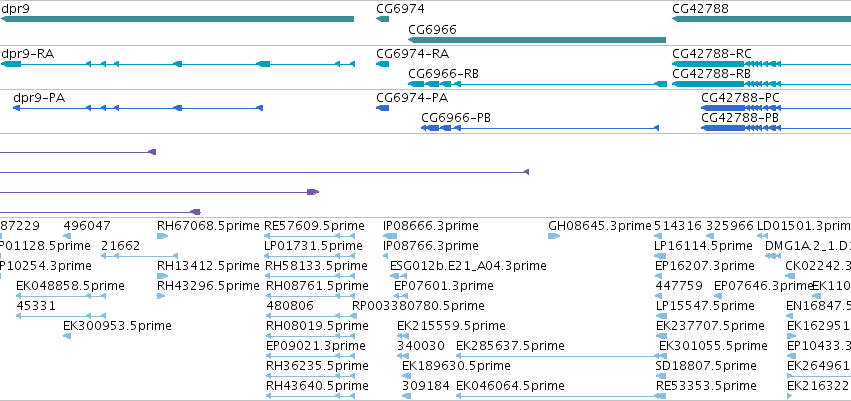Click the RH67068.5prime EST label
This screenshot has width=851, height=401.
208,226
